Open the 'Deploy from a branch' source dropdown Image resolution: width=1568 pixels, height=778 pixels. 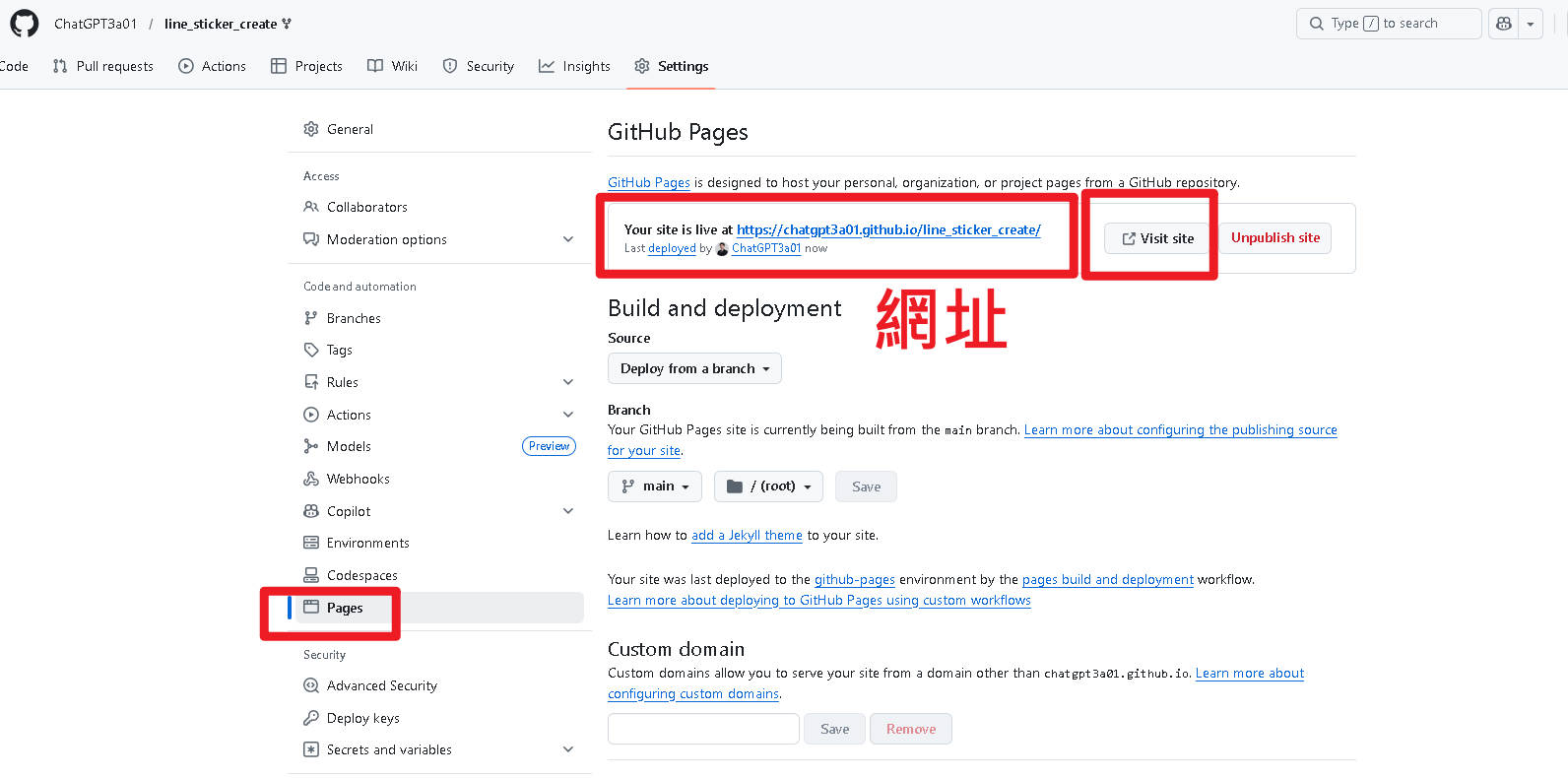pyautogui.click(x=694, y=368)
